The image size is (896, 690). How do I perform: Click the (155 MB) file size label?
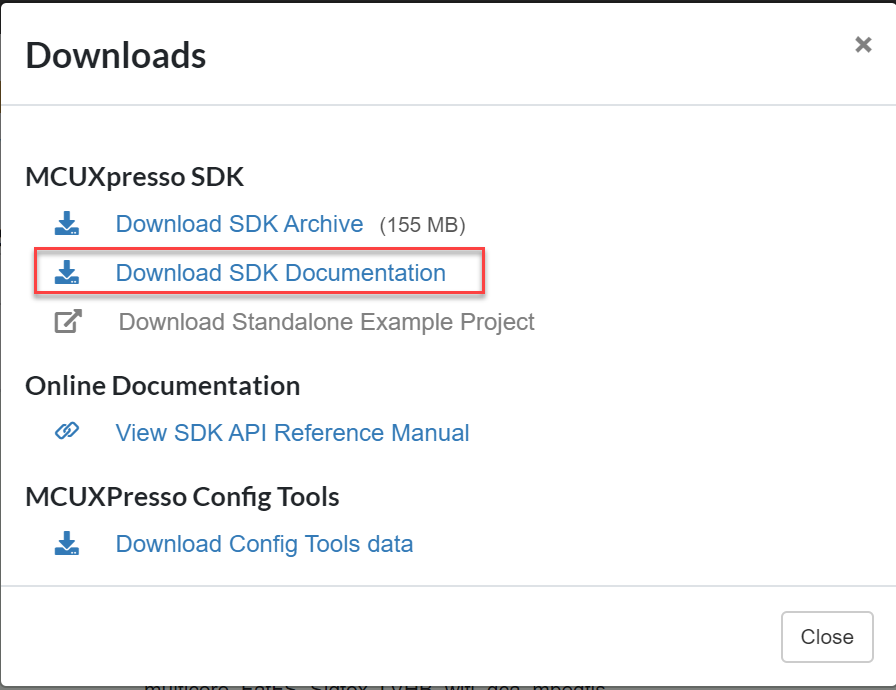[x=422, y=225]
